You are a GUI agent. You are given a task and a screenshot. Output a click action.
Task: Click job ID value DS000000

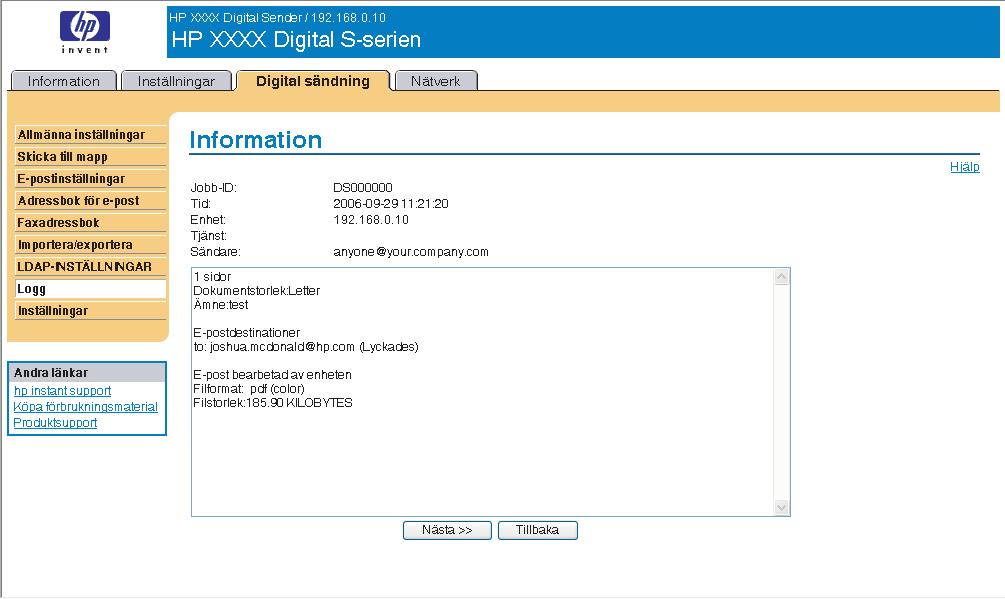[363, 188]
